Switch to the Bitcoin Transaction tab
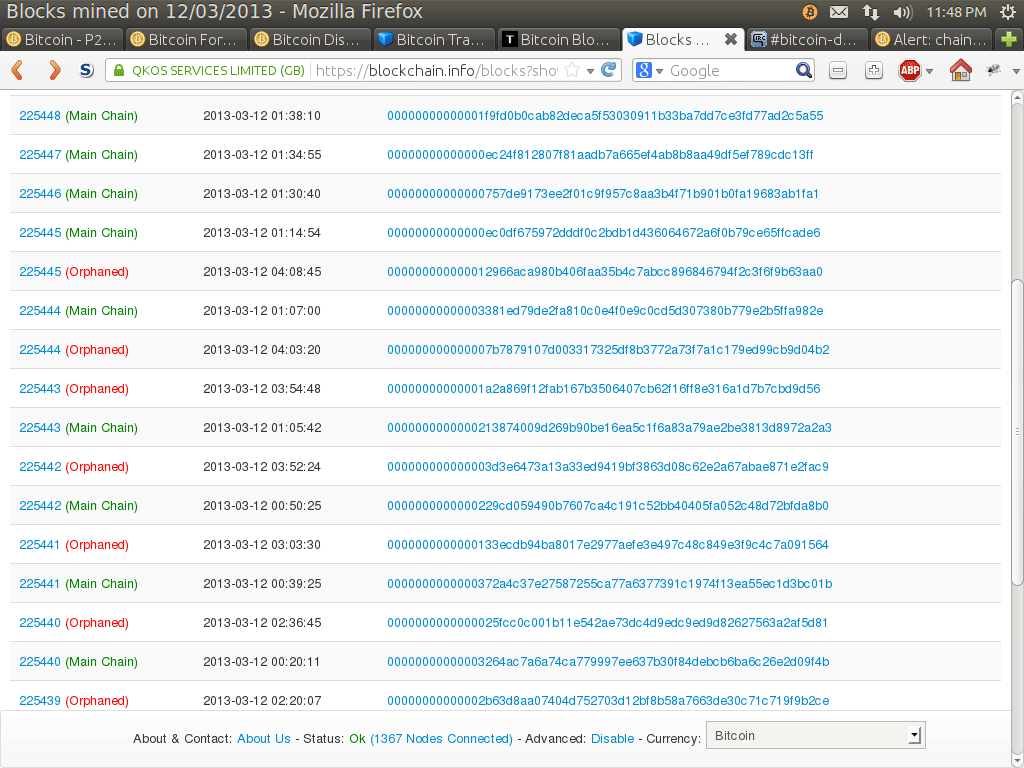Screen dimensions: 1024x768 pyautogui.click(x=434, y=39)
